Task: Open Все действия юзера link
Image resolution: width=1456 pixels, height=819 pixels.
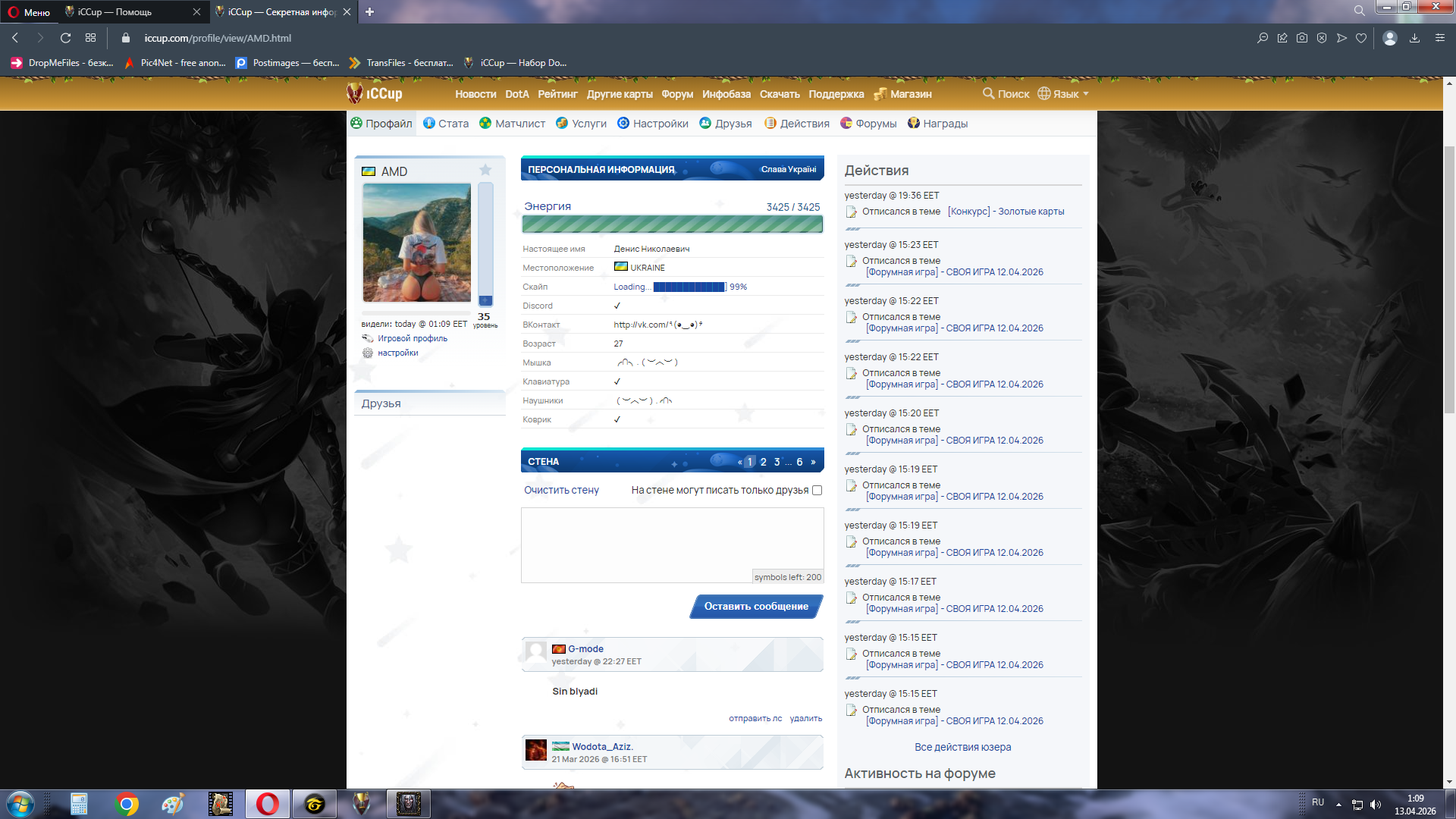Action: [962, 747]
